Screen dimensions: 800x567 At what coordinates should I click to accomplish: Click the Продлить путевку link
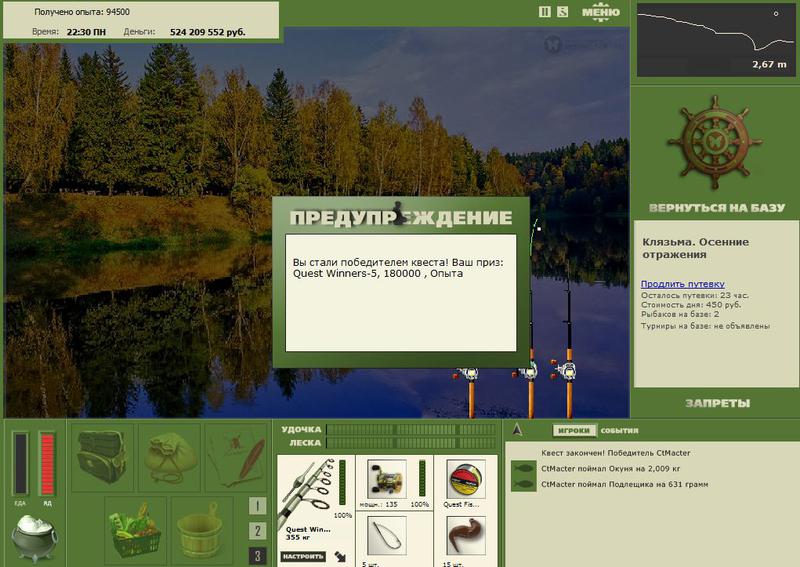click(x=683, y=284)
